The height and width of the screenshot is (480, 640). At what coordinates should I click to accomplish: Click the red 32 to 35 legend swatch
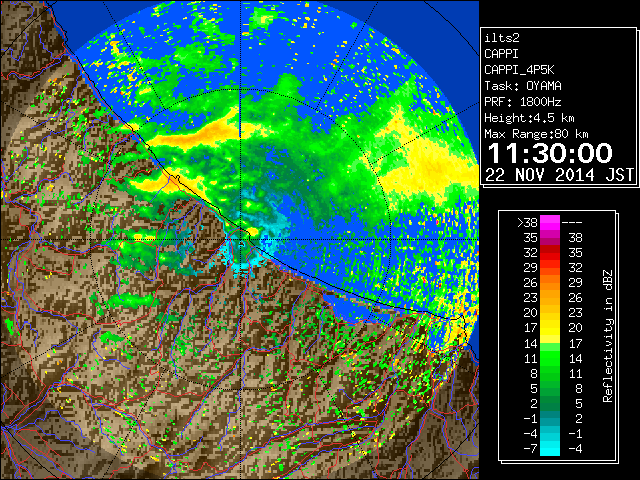tap(550, 253)
